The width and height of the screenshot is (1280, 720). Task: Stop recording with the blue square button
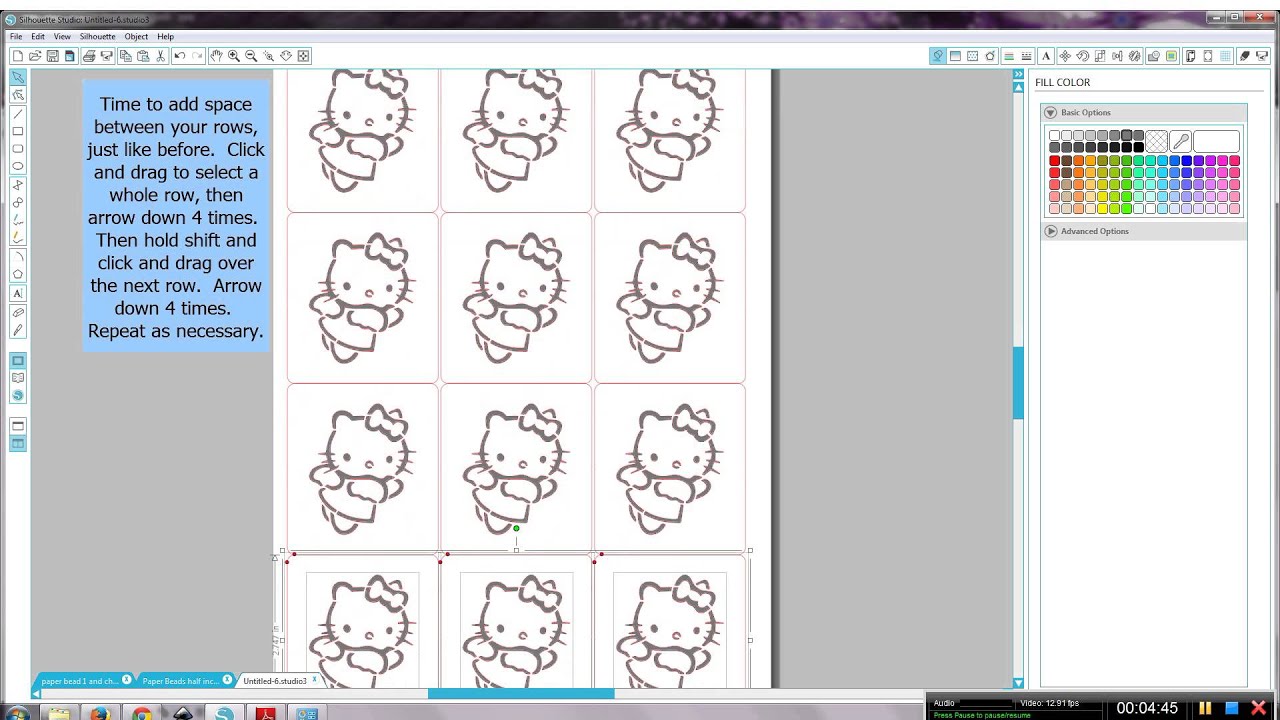pyautogui.click(x=1232, y=708)
